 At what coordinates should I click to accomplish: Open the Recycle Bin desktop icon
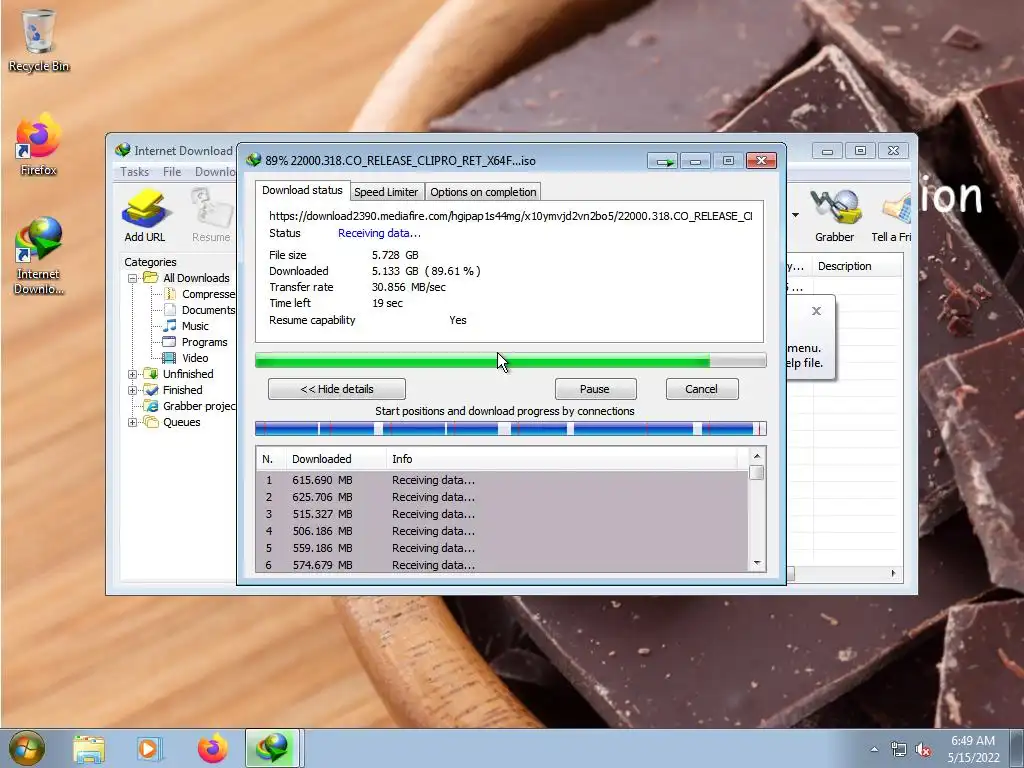39,40
